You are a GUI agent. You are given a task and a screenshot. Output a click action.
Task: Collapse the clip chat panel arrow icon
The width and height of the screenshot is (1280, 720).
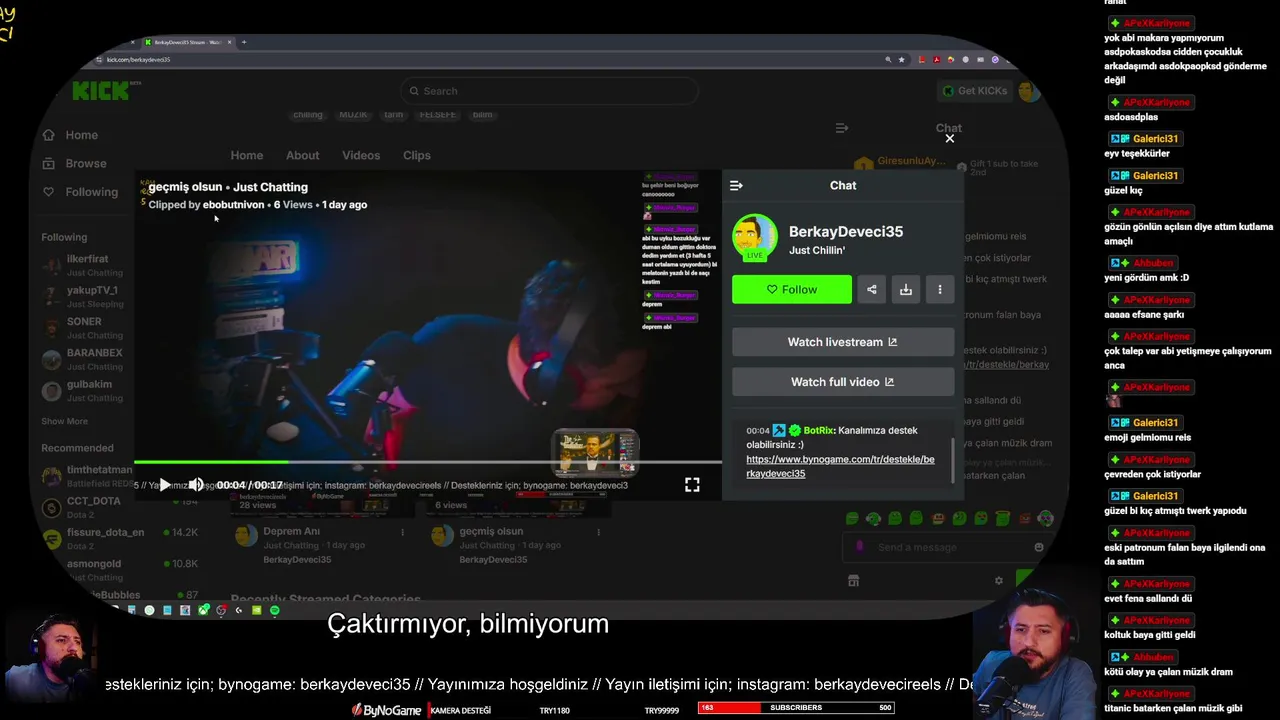[736, 185]
